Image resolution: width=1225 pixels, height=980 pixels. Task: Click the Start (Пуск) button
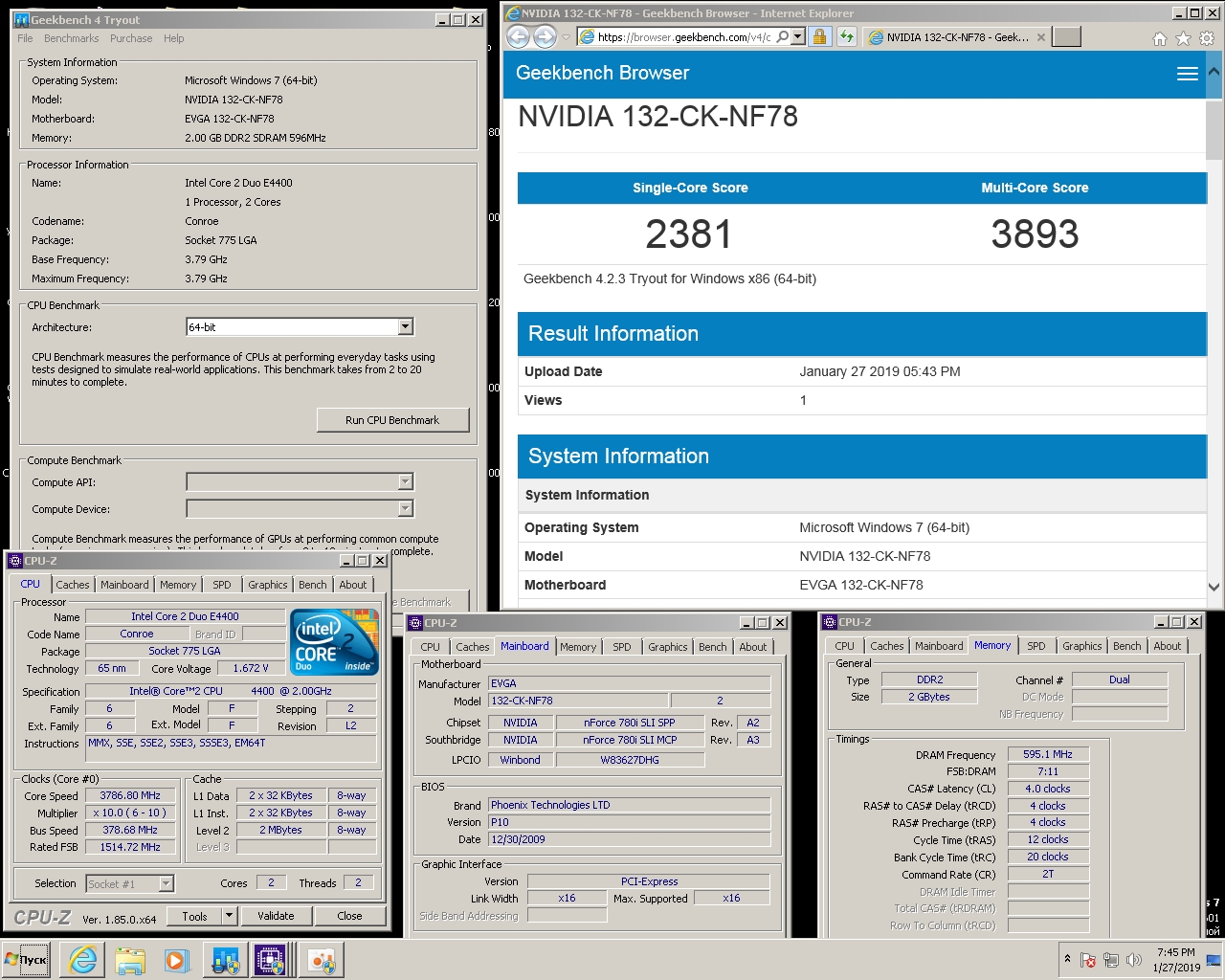click(27, 960)
